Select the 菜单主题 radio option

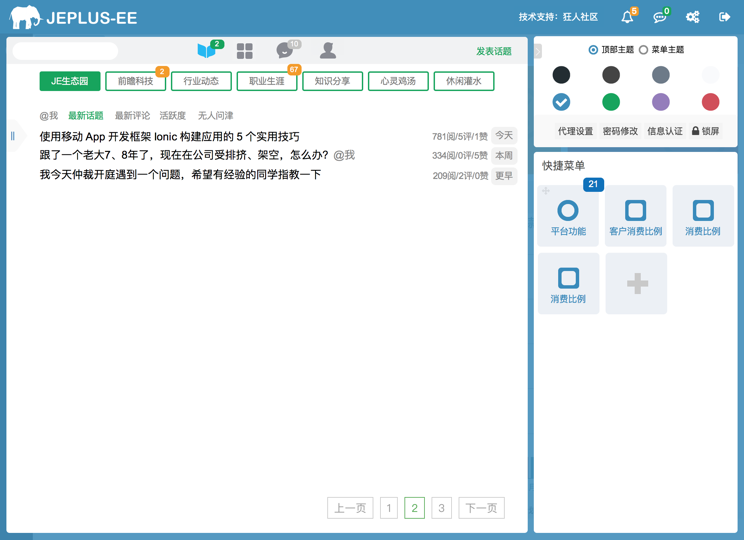[643, 50]
